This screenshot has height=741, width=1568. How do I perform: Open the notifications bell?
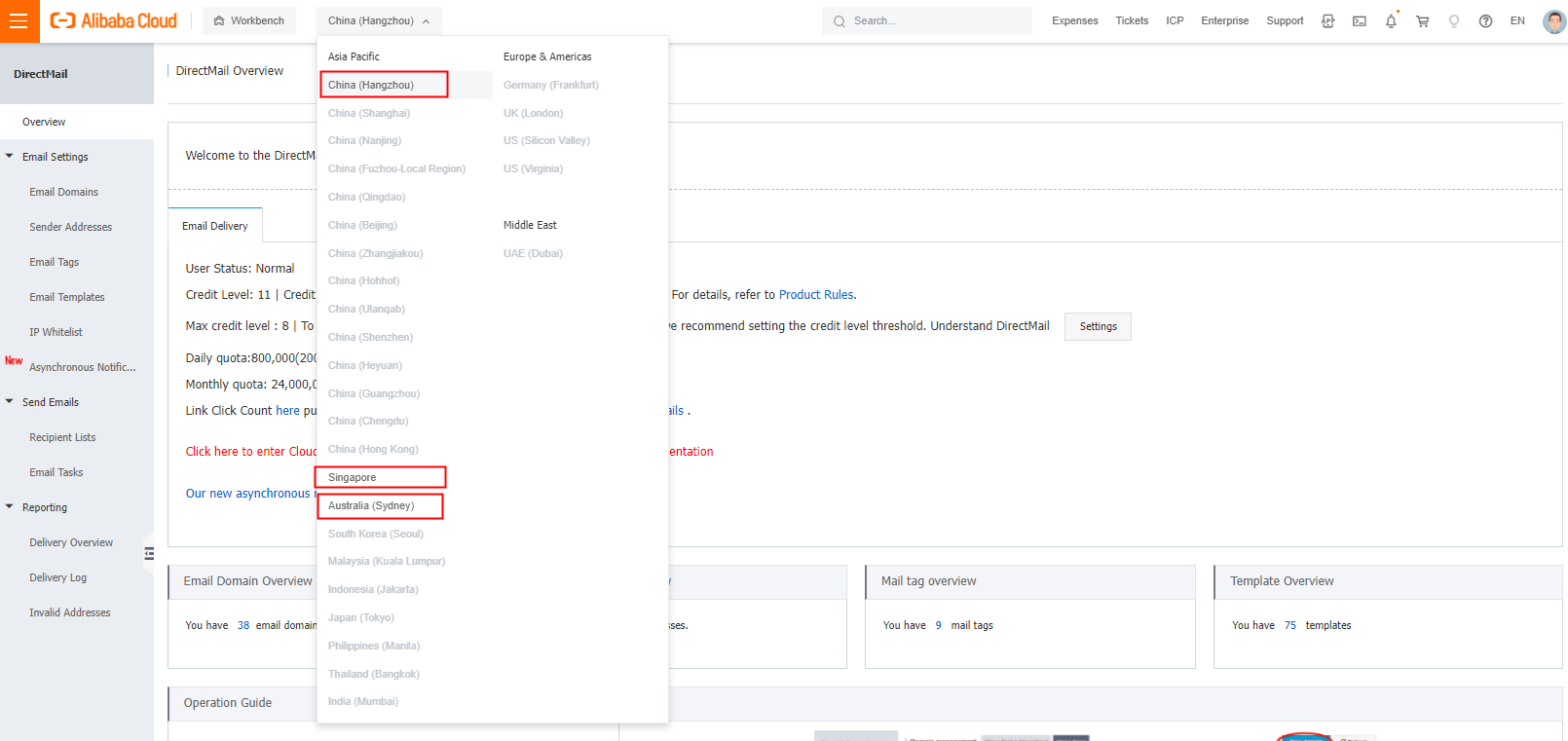1391,21
